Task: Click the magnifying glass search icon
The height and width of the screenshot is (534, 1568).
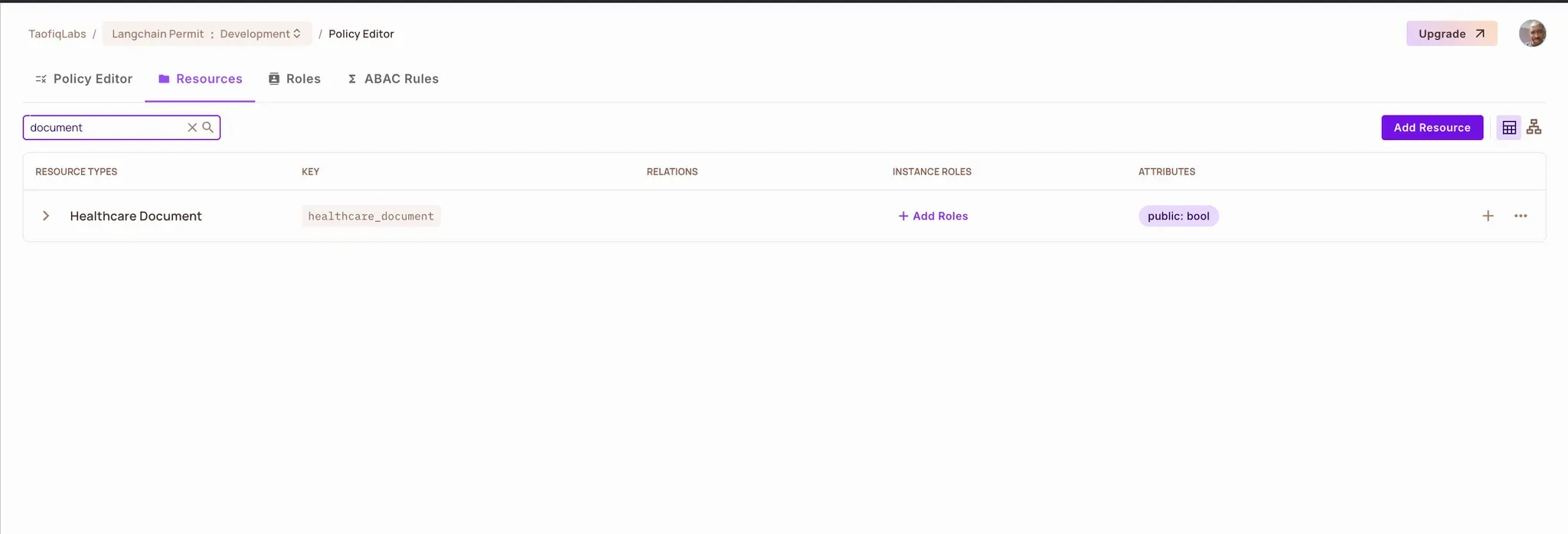Action: pyautogui.click(x=207, y=128)
